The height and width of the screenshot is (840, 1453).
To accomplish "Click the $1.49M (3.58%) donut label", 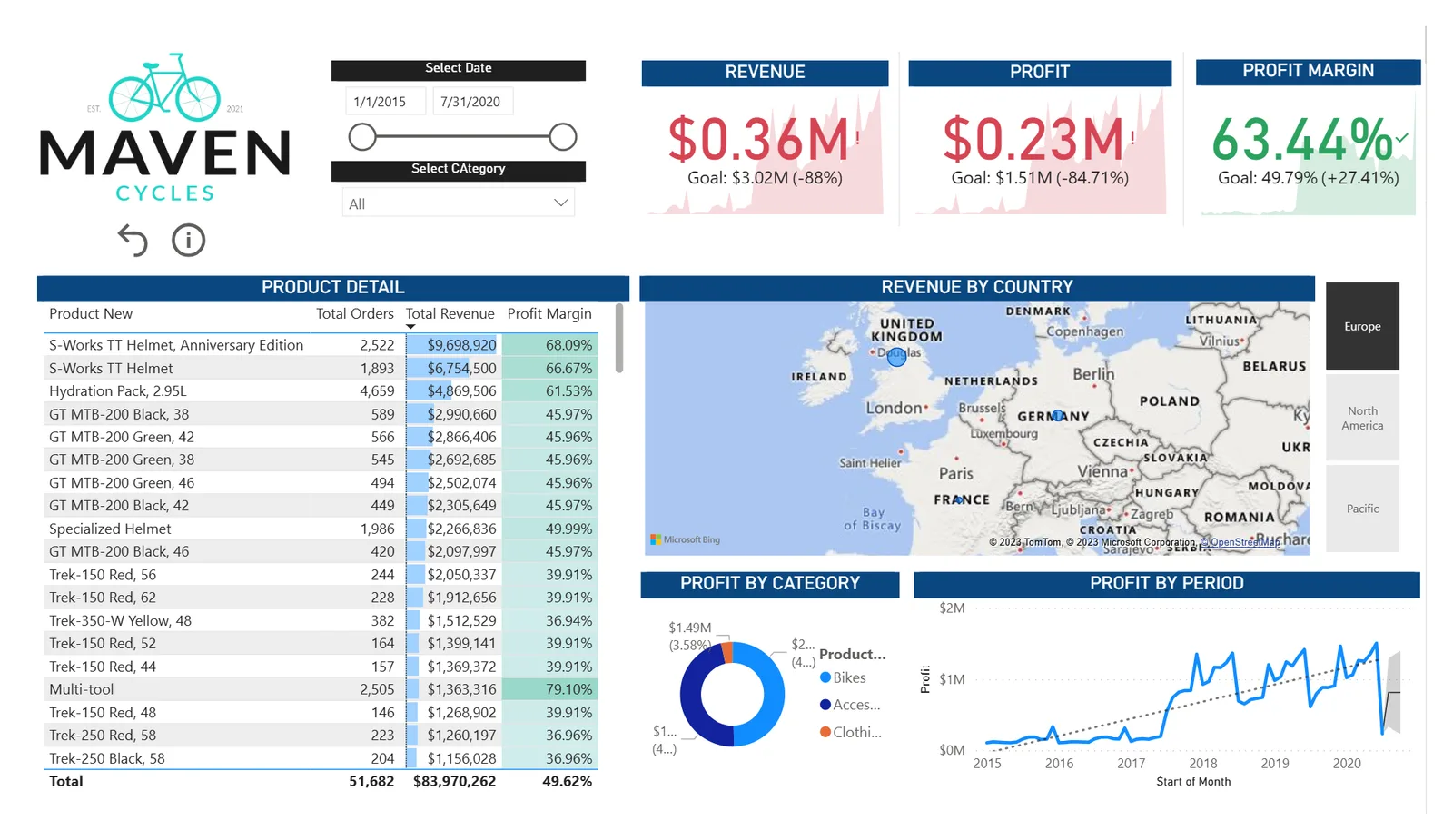I will (x=690, y=637).
